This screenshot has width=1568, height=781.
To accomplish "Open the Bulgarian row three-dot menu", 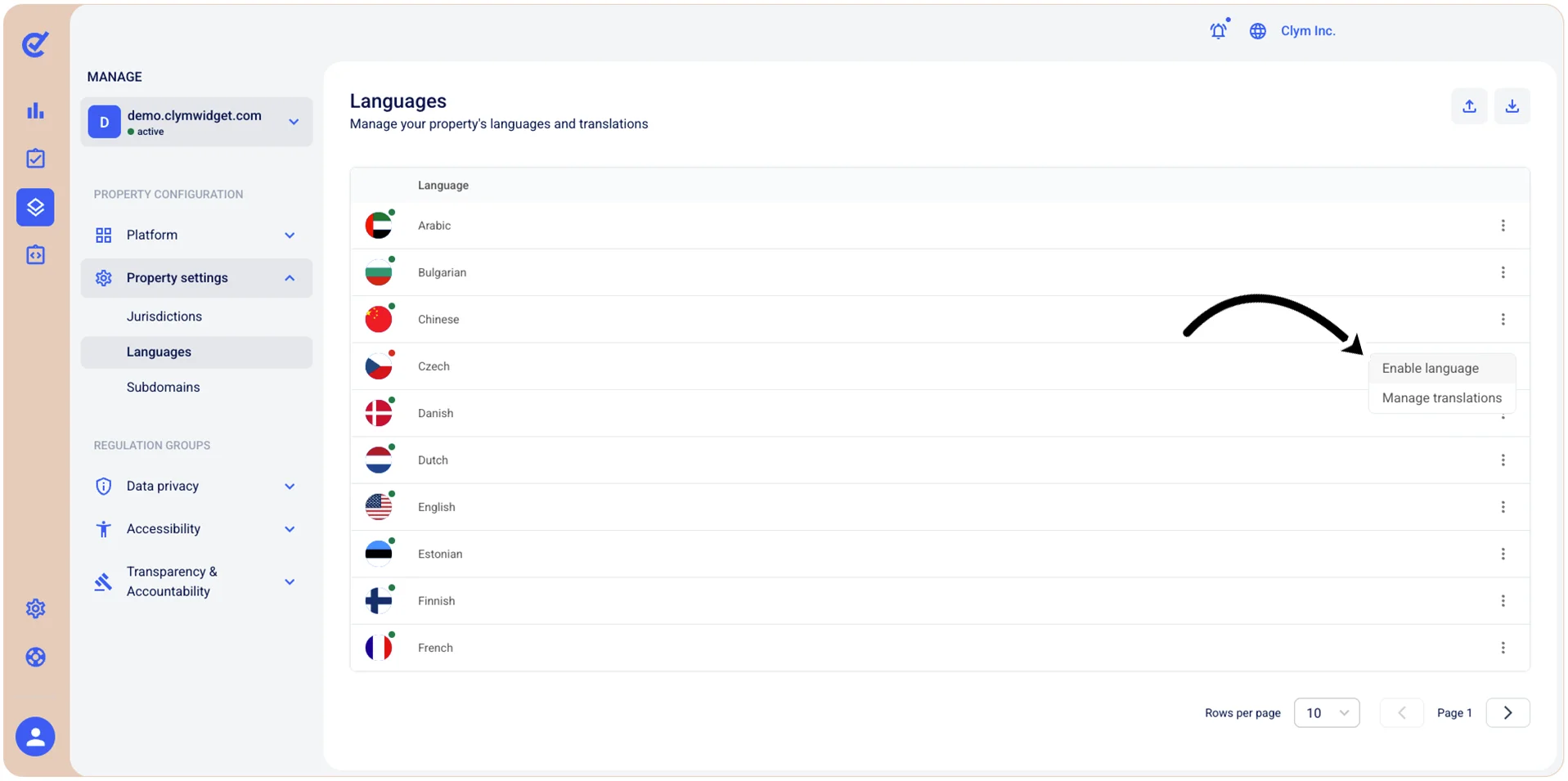I will (1503, 272).
